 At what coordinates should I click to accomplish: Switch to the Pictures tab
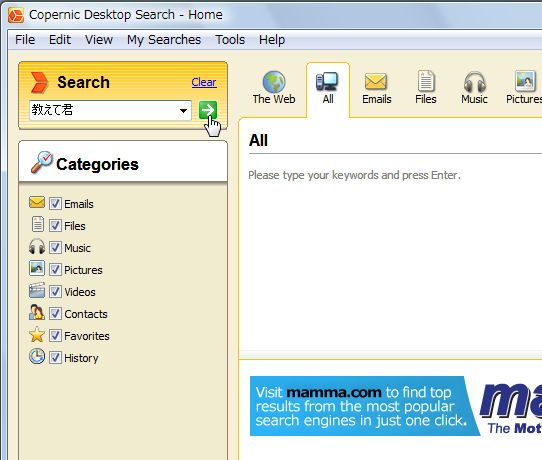pos(524,88)
